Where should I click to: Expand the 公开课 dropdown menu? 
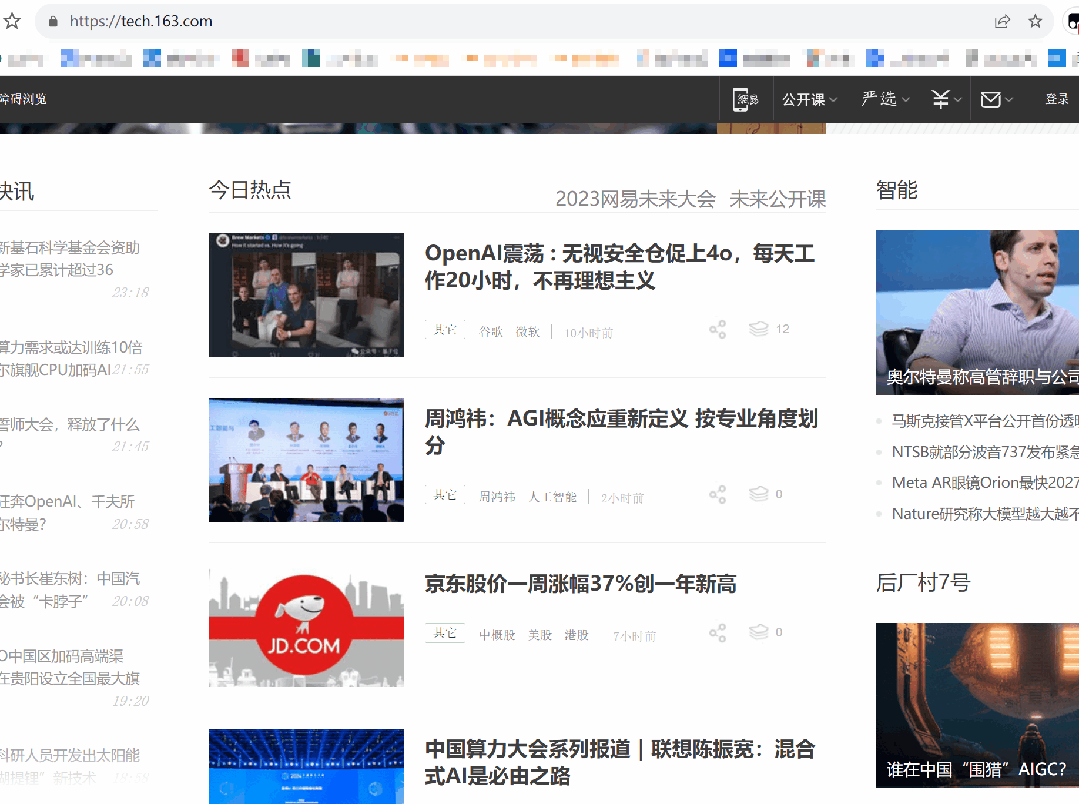809,100
